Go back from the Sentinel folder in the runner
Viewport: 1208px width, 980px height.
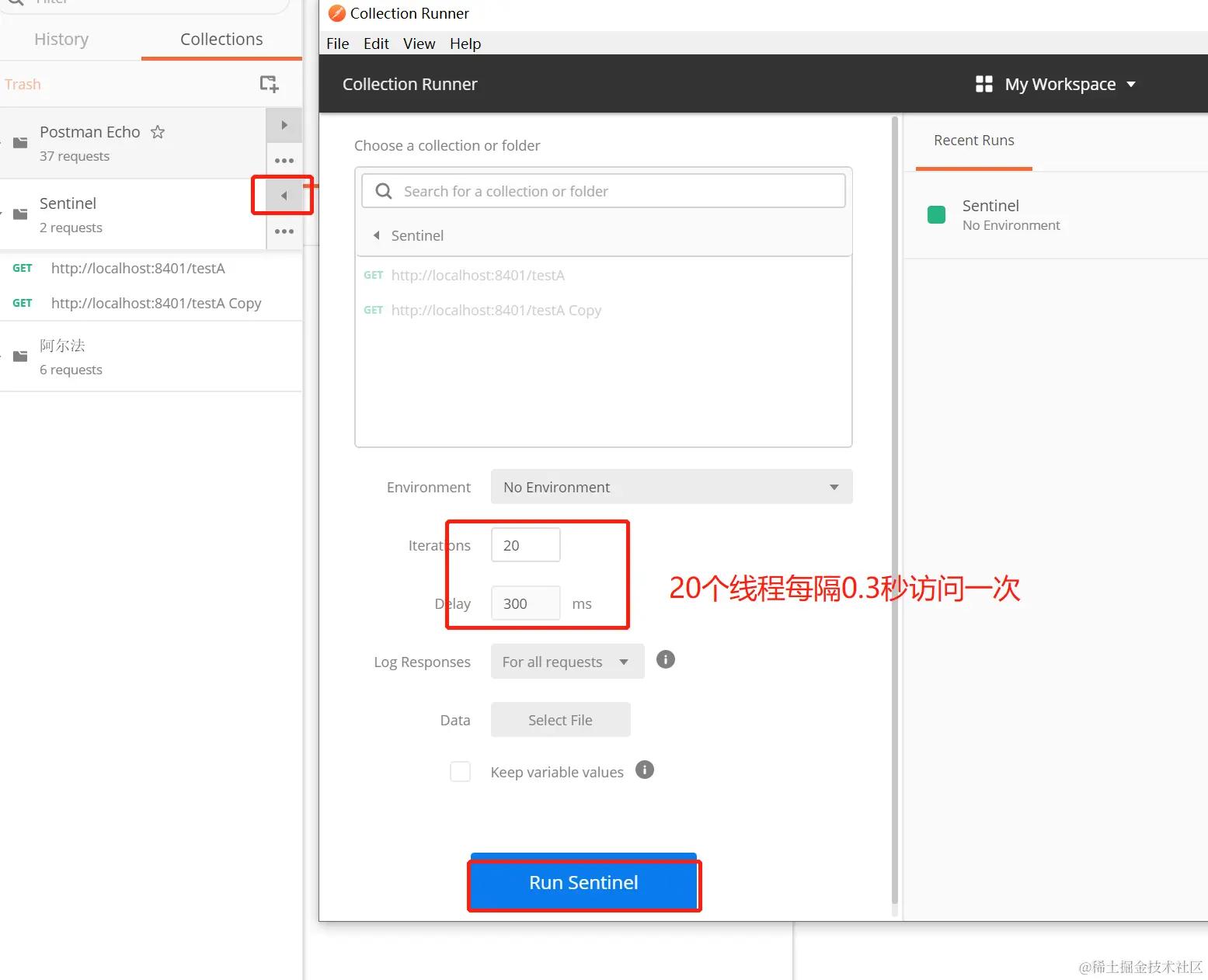pos(377,235)
